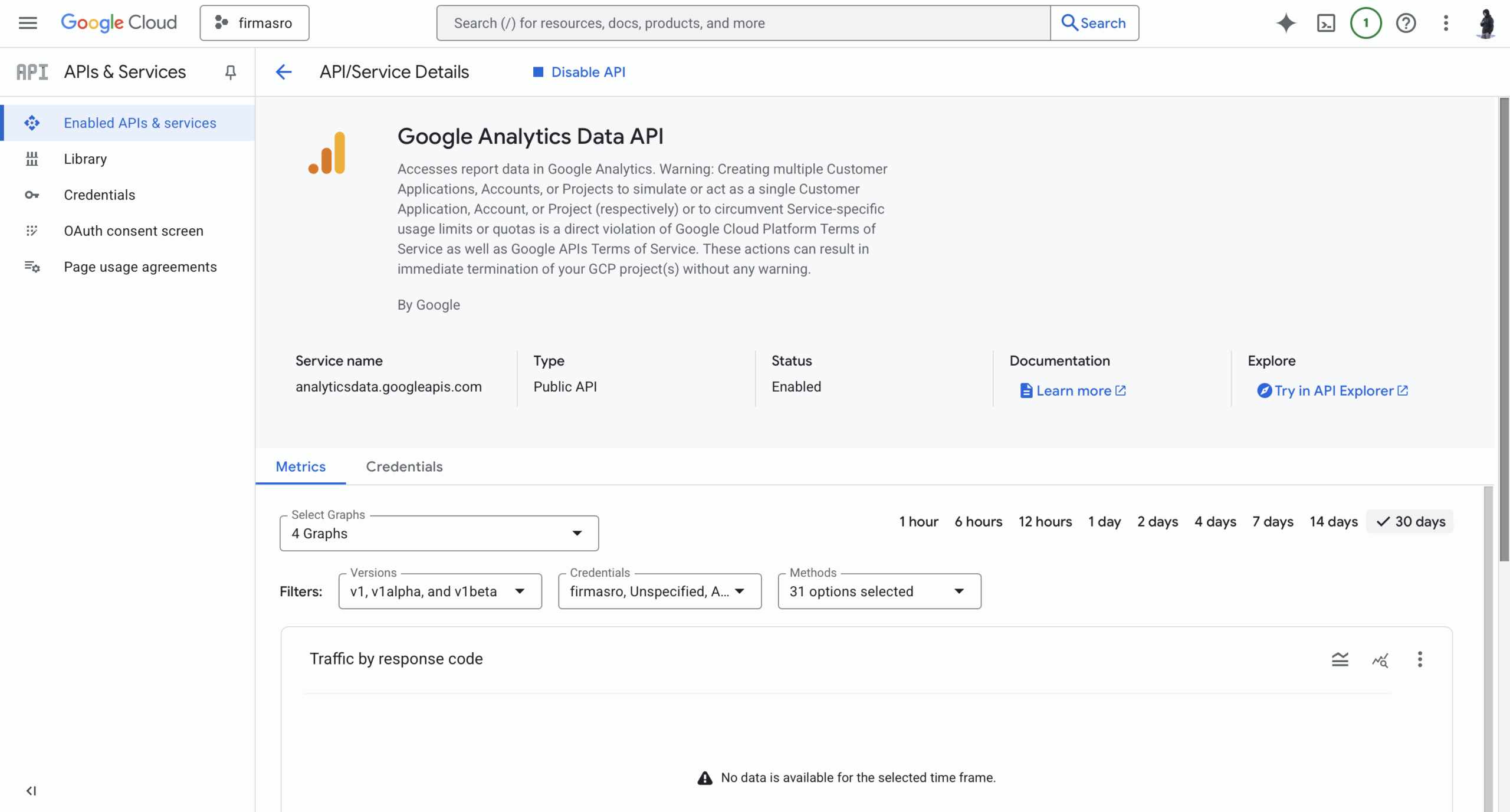Activate Cloud Shell terminal icon

(1326, 23)
